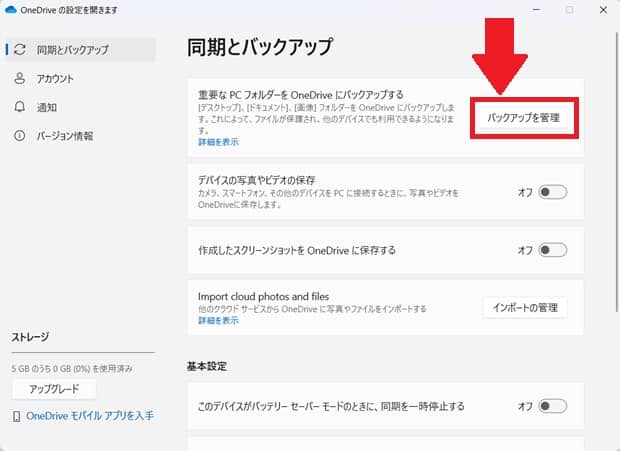The width and height of the screenshot is (620, 451).
Task: Click the phone icon beside OneDrive モバイル アプリ
Action: pyautogui.click(x=17, y=416)
